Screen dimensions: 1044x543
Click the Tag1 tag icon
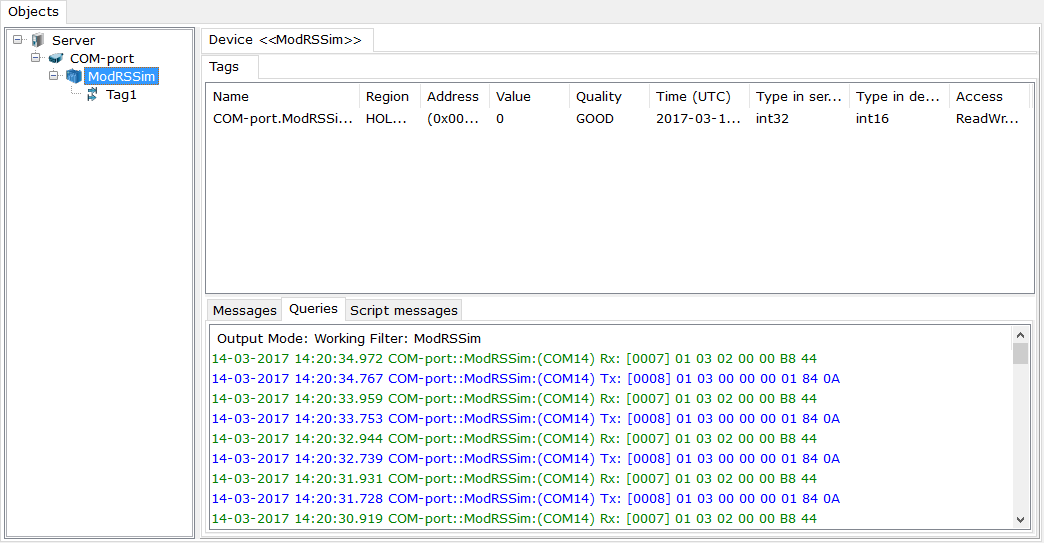pyautogui.click(x=93, y=94)
